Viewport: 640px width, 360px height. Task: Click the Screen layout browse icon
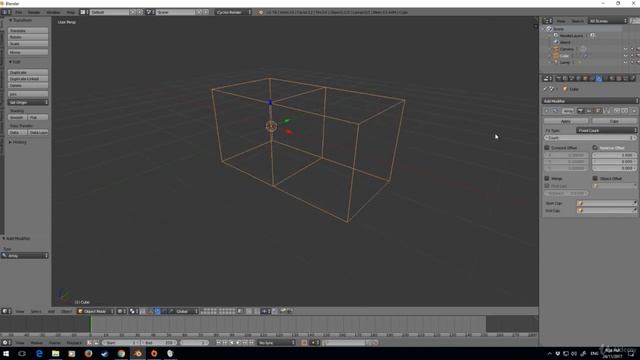[x=83, y=12]
